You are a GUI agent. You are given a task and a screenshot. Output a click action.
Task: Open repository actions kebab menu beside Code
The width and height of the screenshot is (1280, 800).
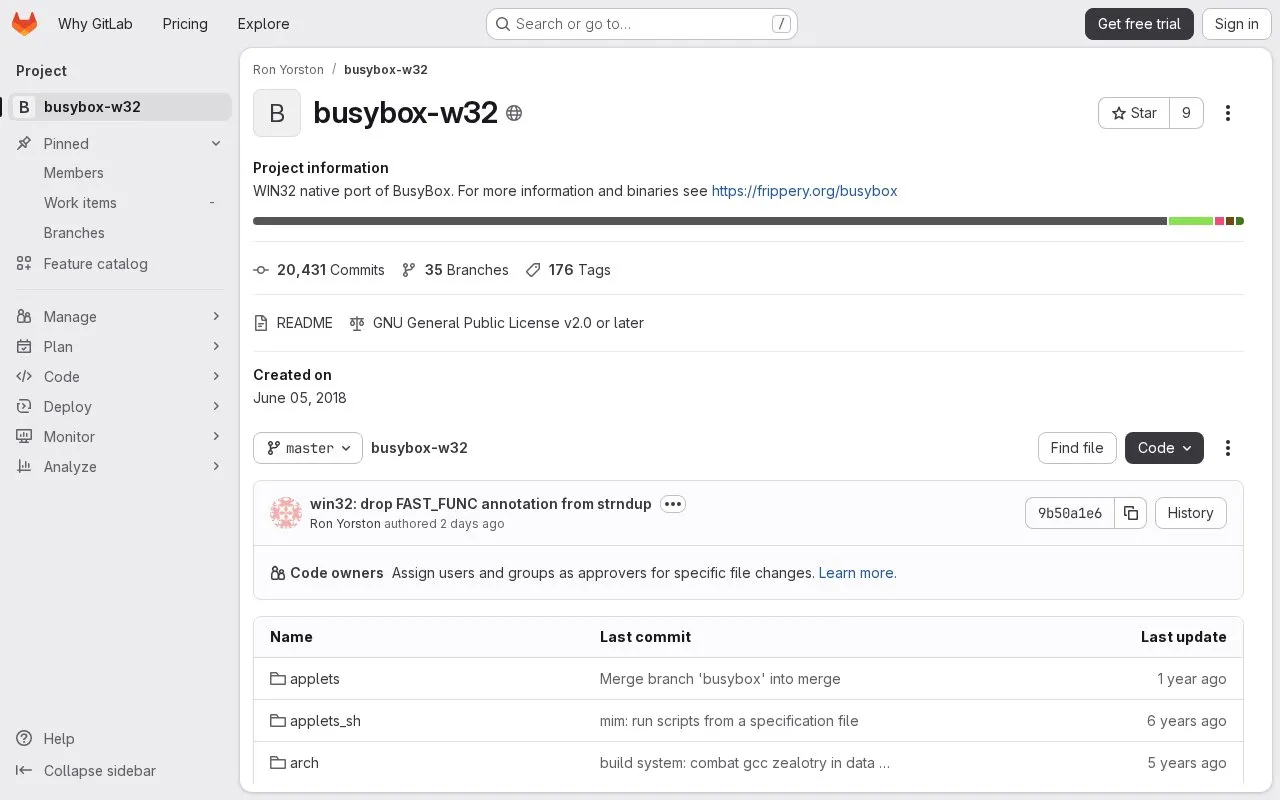(1227, 448)
